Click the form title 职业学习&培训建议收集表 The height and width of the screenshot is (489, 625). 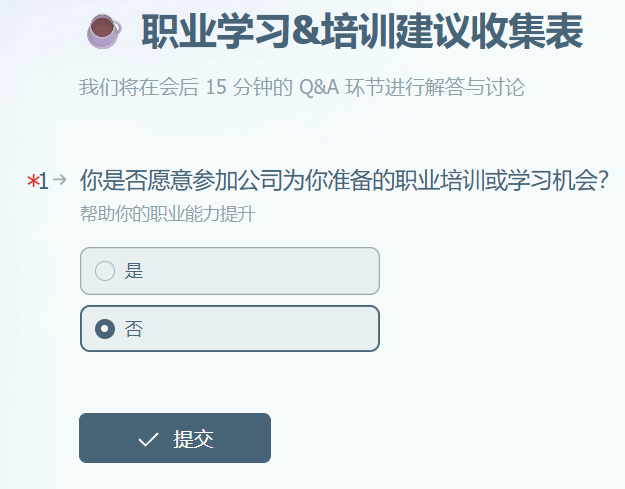click(362, 31)
